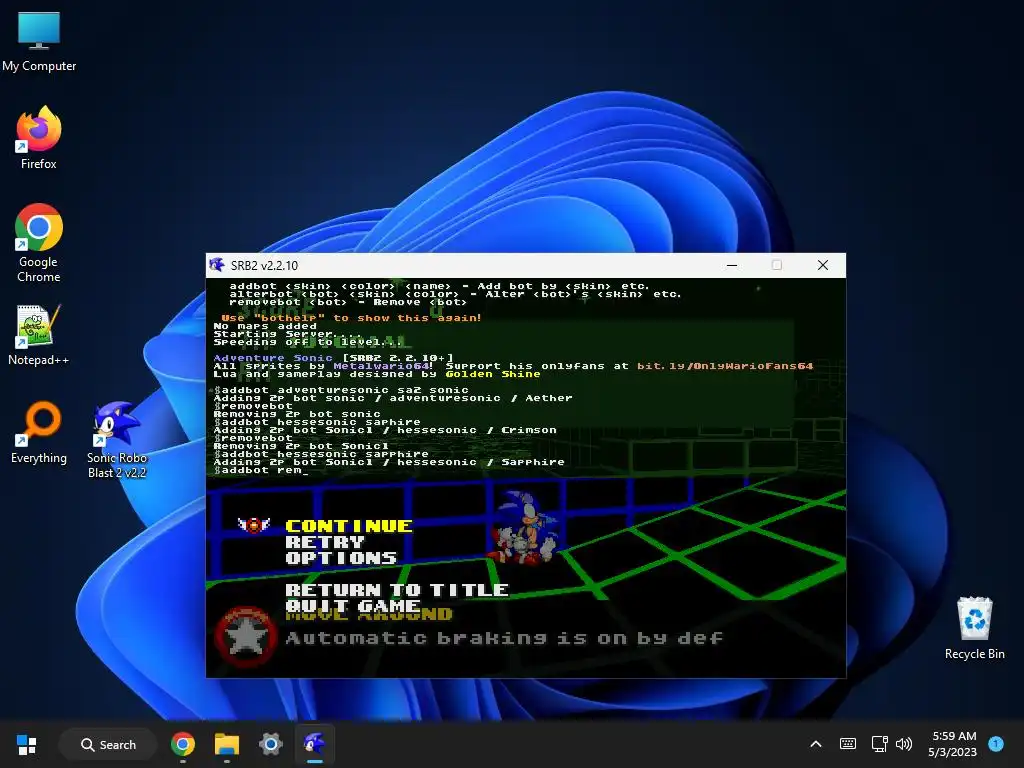This screenshot has width=1024, height=768.
Task: Open the volume tray icon
Action: pyautogui.click(x=904, y=744)
